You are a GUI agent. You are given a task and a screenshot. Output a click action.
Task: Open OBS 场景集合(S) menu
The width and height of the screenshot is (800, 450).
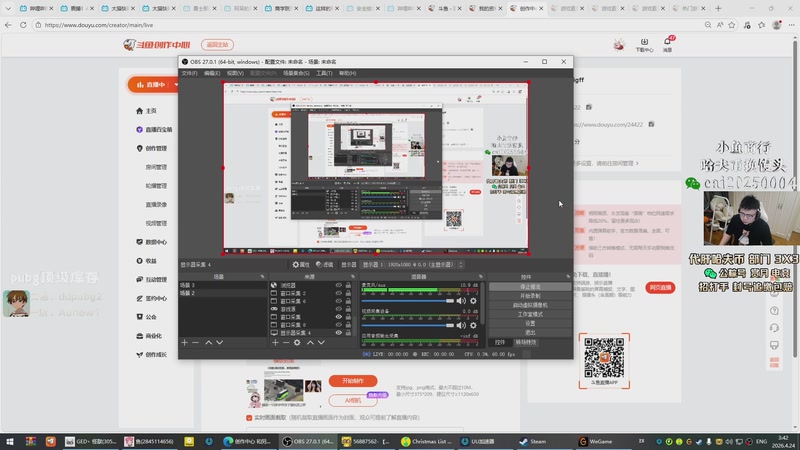pos(296,73)
